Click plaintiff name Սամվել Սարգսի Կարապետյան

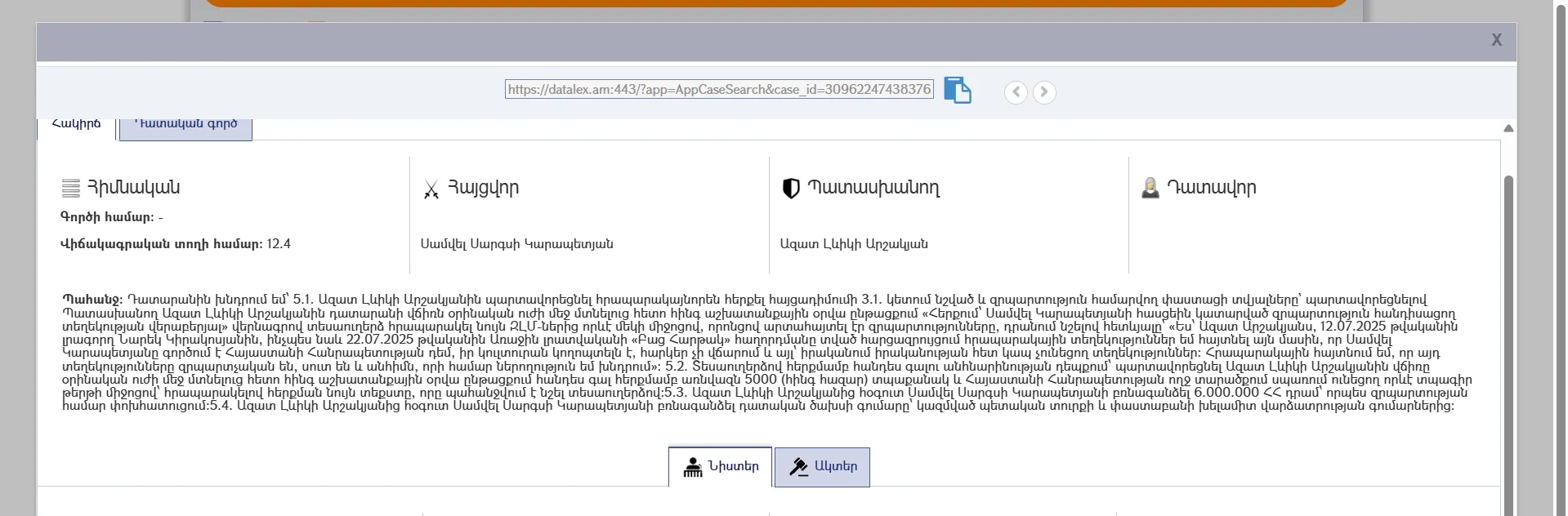click(516, 244)
